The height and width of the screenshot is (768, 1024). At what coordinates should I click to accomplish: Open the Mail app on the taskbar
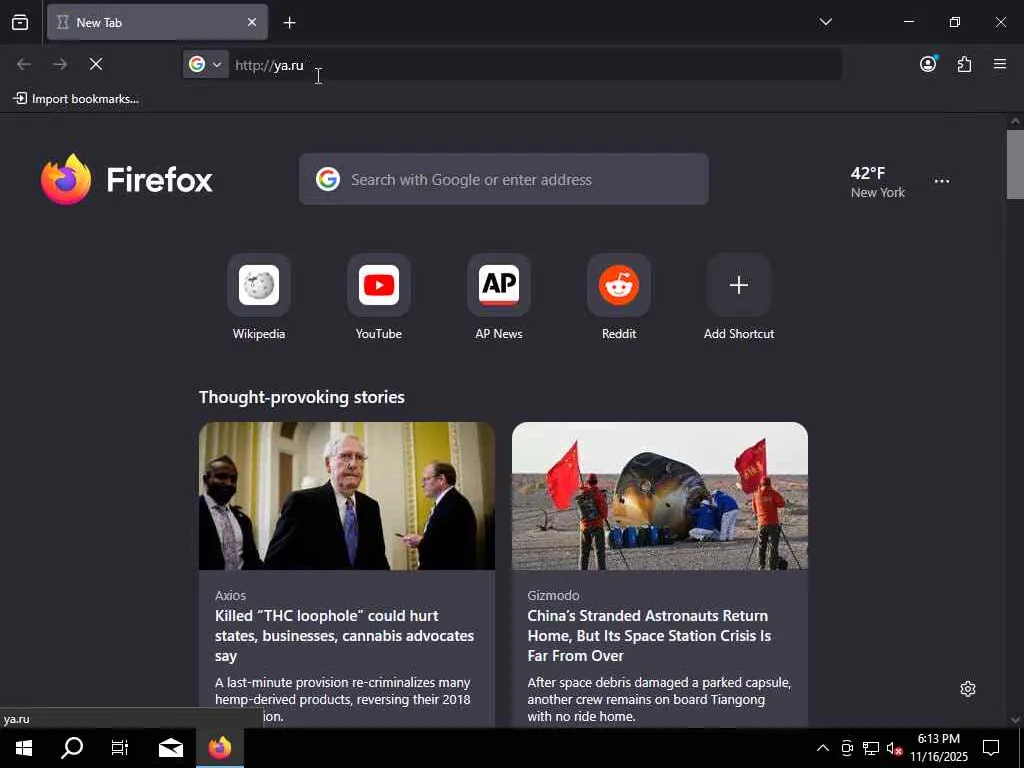tap(171, 748)
